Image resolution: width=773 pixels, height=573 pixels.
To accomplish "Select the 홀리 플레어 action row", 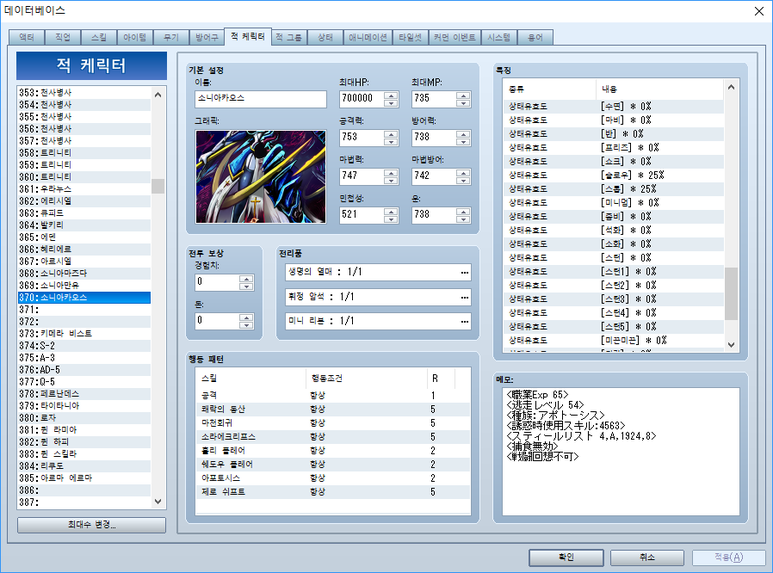I will (333, 451).
